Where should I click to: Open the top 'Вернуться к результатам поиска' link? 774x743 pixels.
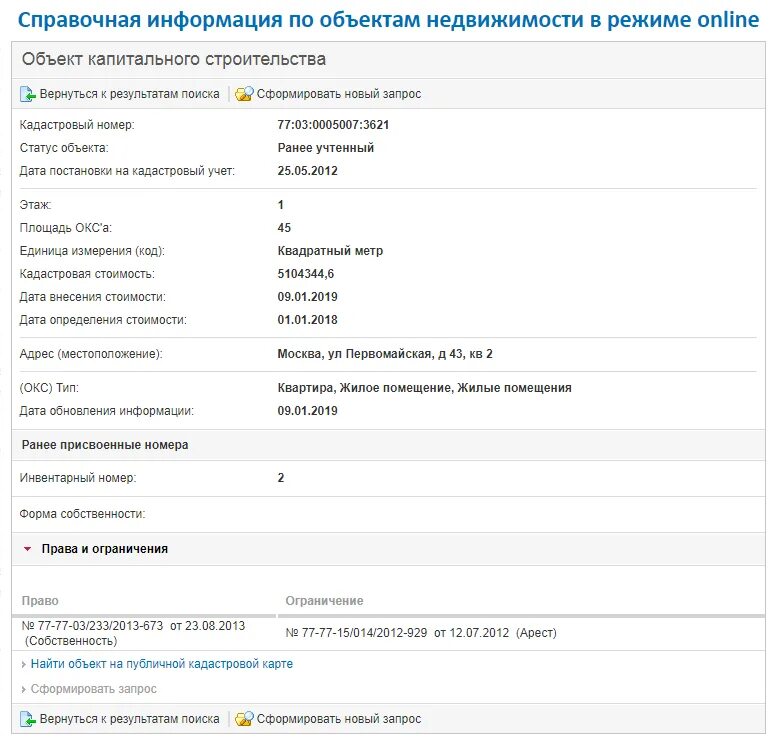pyautogui.click(x=129, y=94)
